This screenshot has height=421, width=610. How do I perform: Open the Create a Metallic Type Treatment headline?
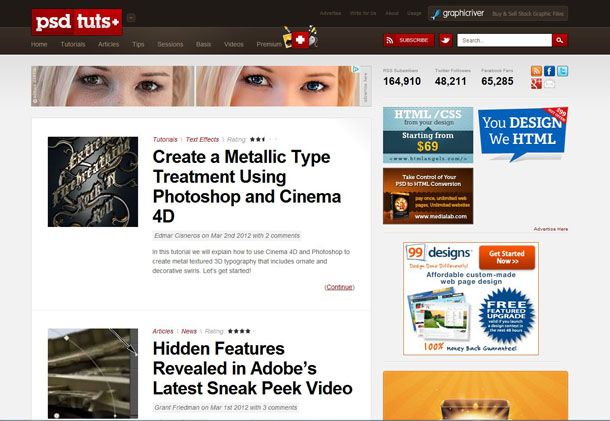coord(247,186)
